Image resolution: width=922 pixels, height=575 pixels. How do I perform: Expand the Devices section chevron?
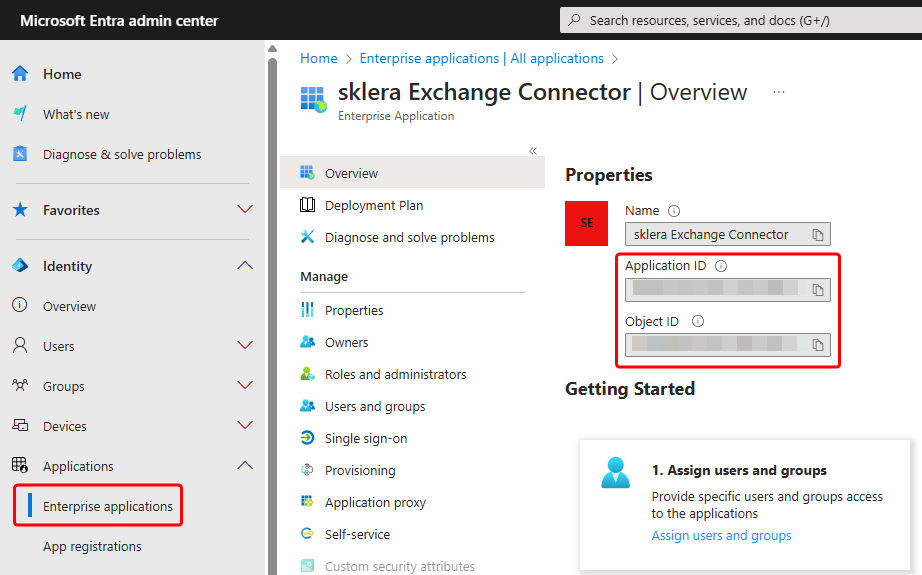point(245,425)
